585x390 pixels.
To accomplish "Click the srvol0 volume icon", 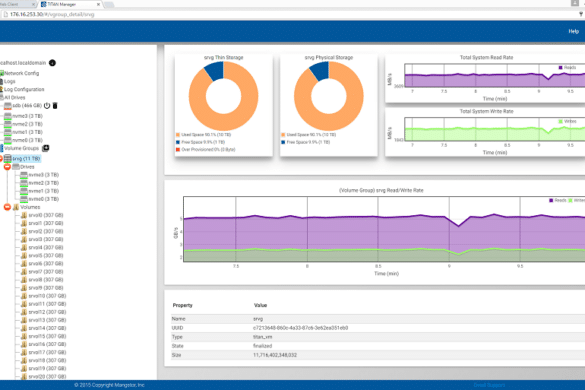I will (24, 215).
